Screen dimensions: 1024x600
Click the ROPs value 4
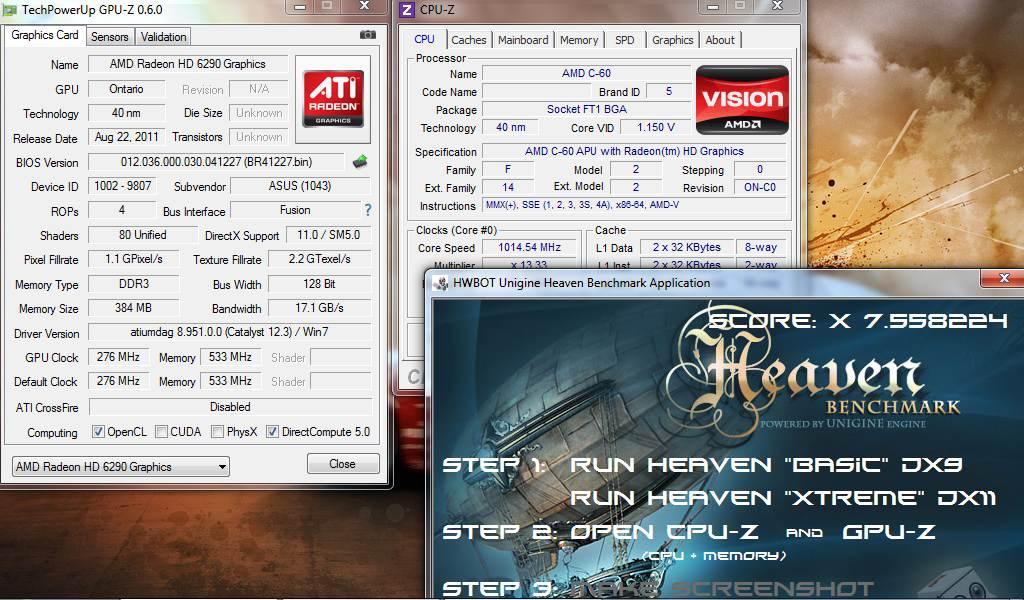[x=122, y=210]
